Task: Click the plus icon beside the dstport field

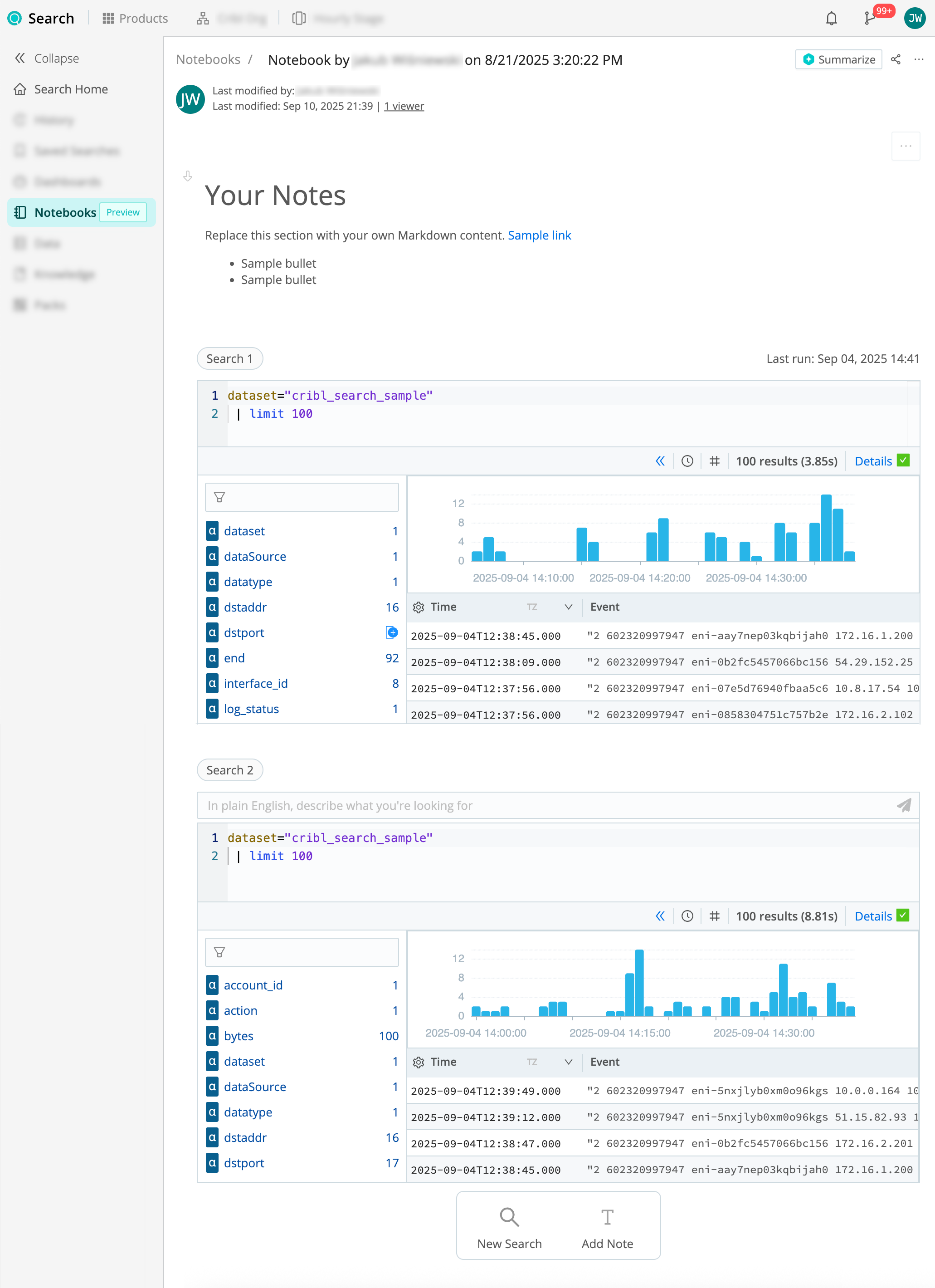Action: tap(392, 632)
